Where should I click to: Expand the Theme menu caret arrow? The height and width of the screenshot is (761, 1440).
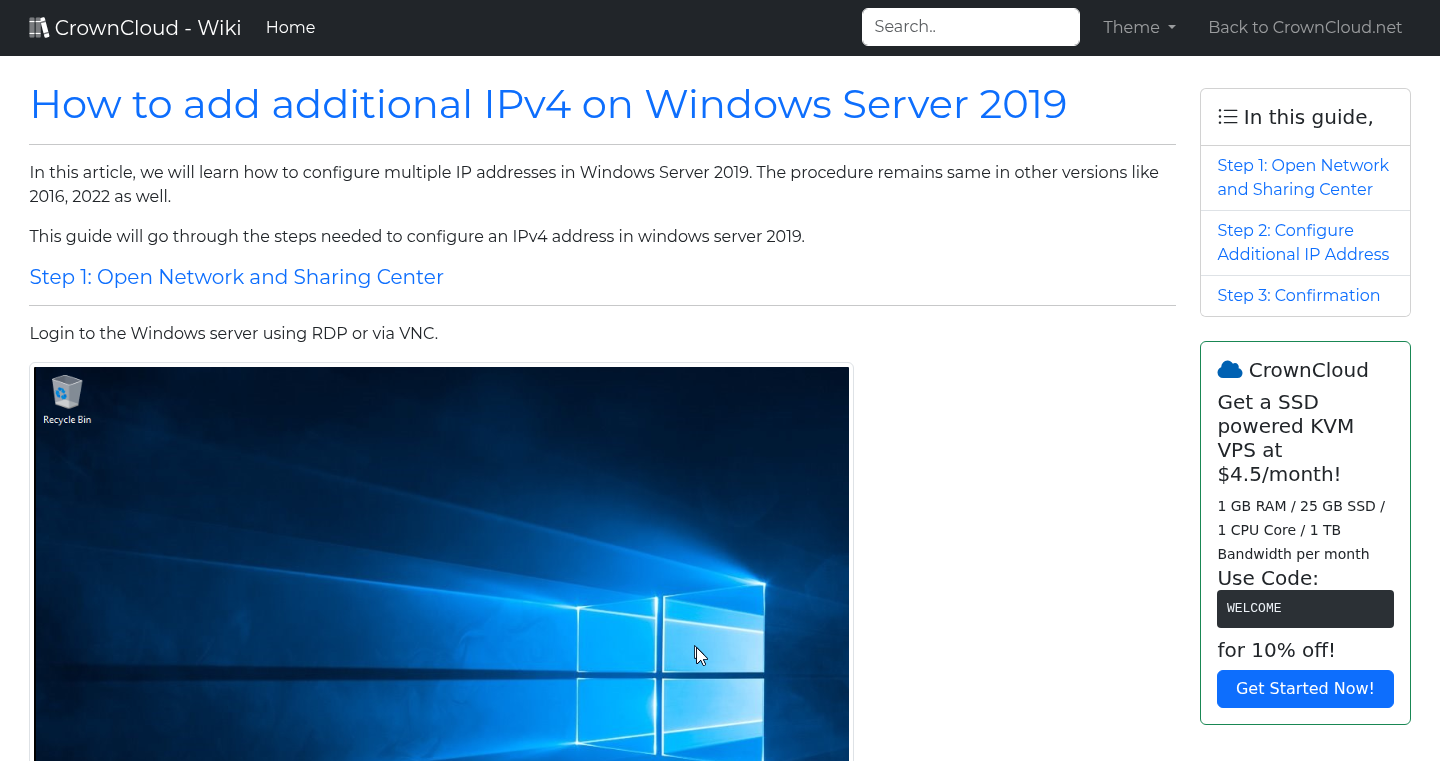1172,28
